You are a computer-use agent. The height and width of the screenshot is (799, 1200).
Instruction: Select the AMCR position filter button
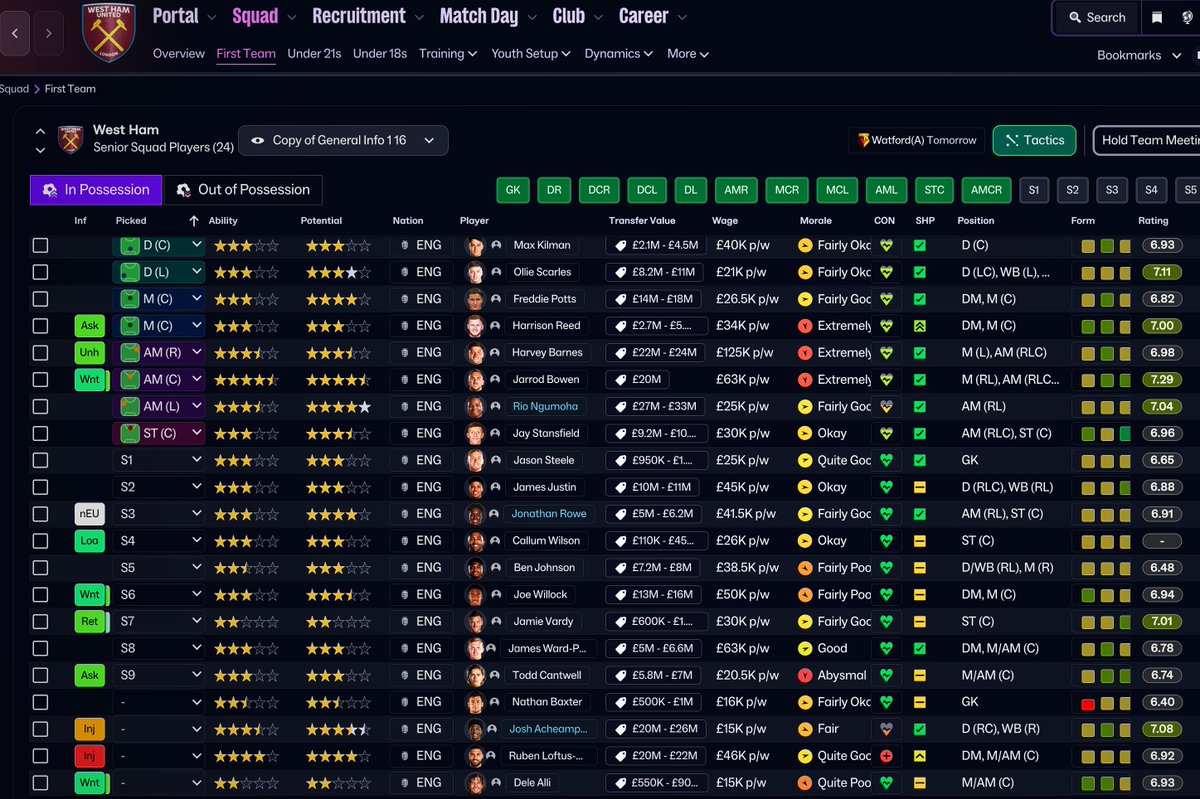click(x=986, y=189)
